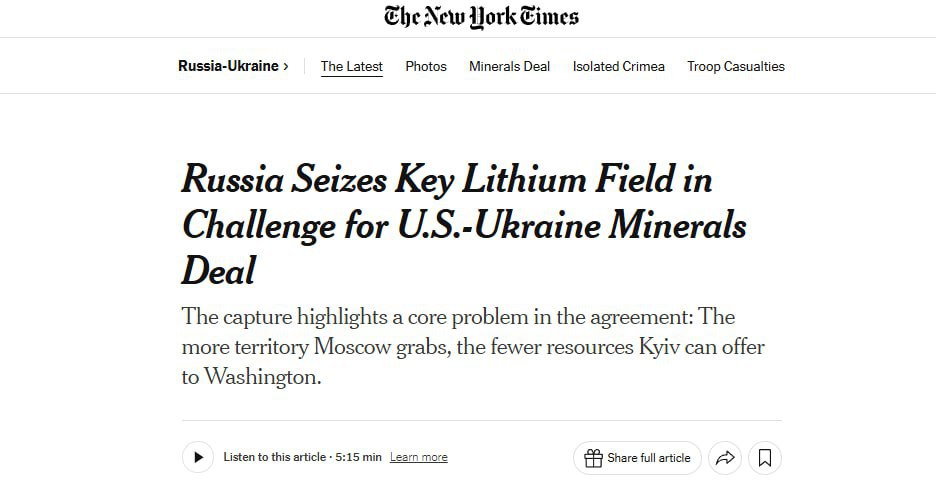Open the Isolated Crimea tab
This screenshot has height=484, width=936.
(618, 66)
